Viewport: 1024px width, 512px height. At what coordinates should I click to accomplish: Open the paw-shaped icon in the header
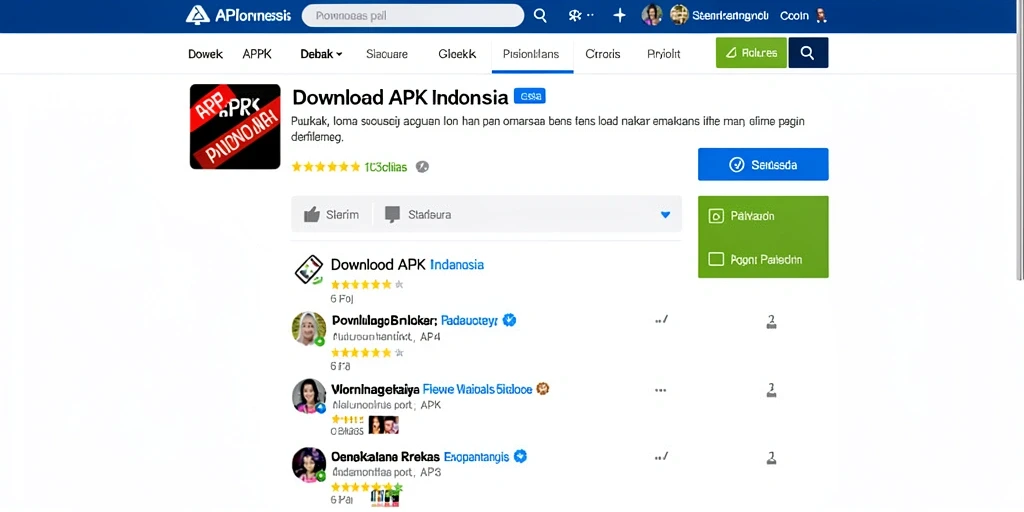coord(576,16)
